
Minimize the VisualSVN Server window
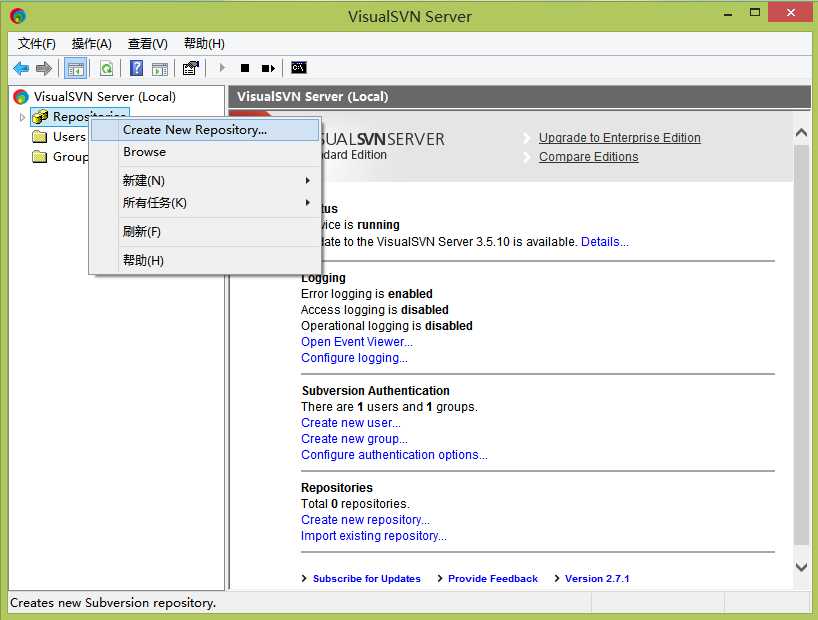(x=728, y=13)
